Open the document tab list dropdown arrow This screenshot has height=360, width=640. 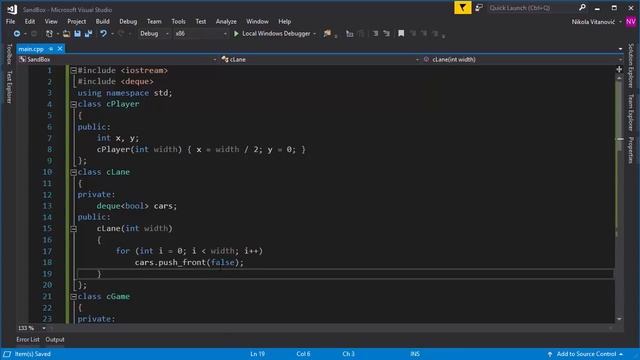click(620, 49)
